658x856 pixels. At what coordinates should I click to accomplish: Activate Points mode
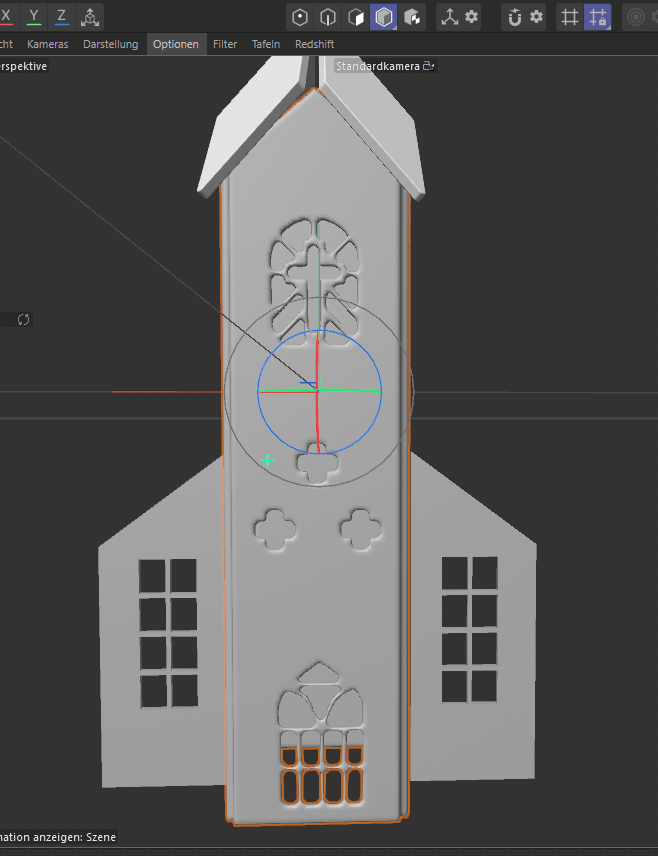pos(300,17)
